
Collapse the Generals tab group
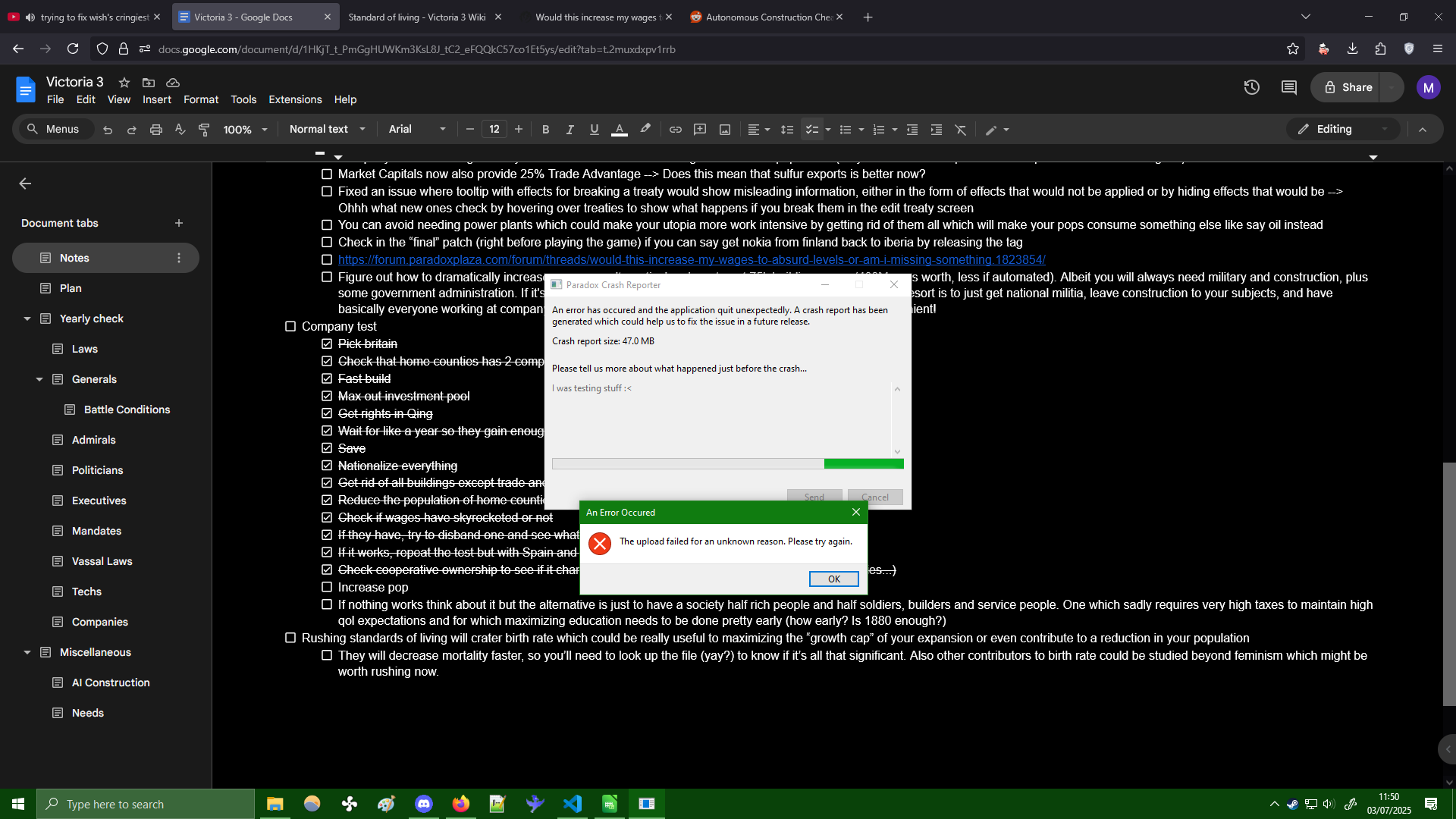coord(39,379)
